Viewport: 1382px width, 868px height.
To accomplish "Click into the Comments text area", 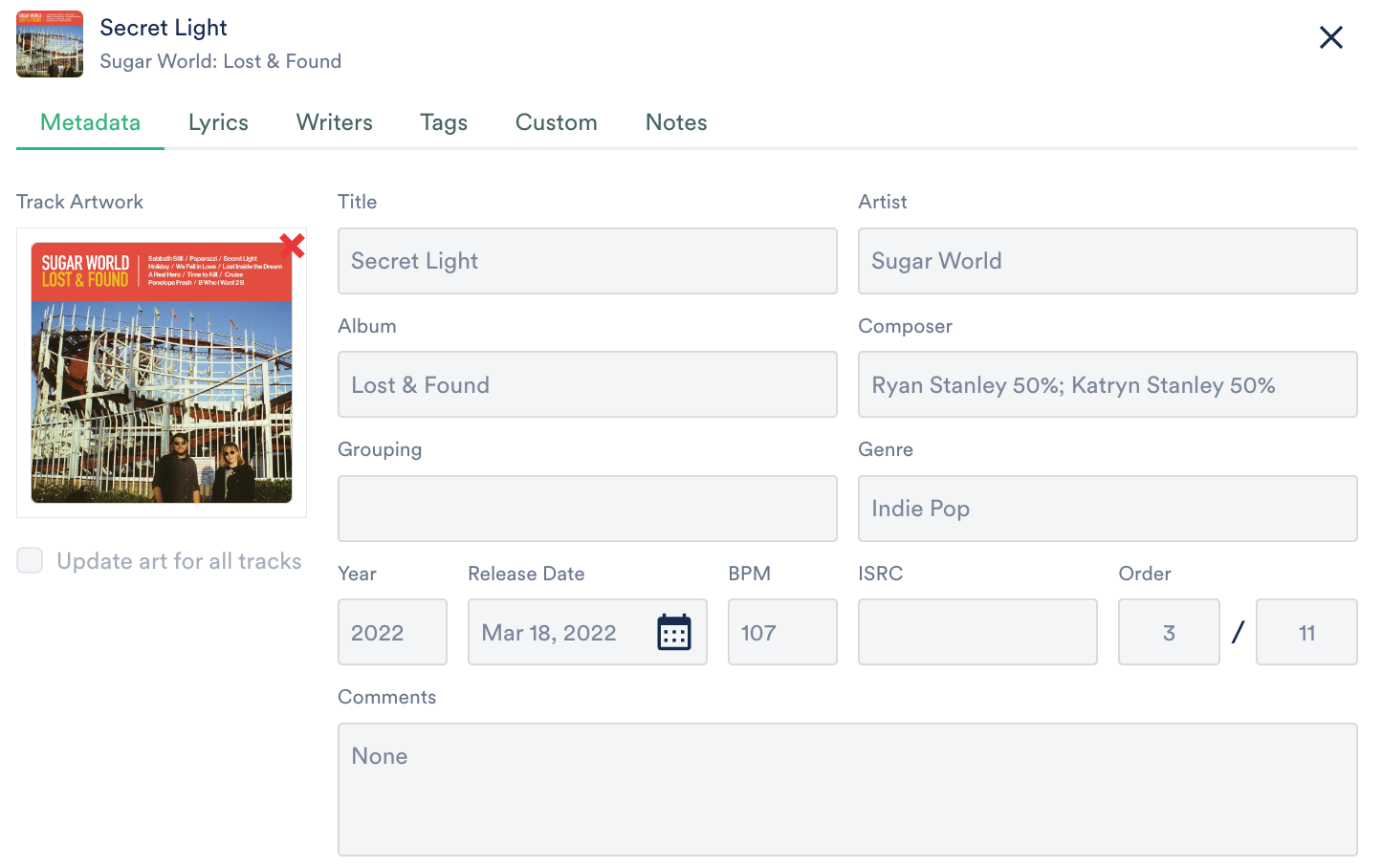I will 847,790.
